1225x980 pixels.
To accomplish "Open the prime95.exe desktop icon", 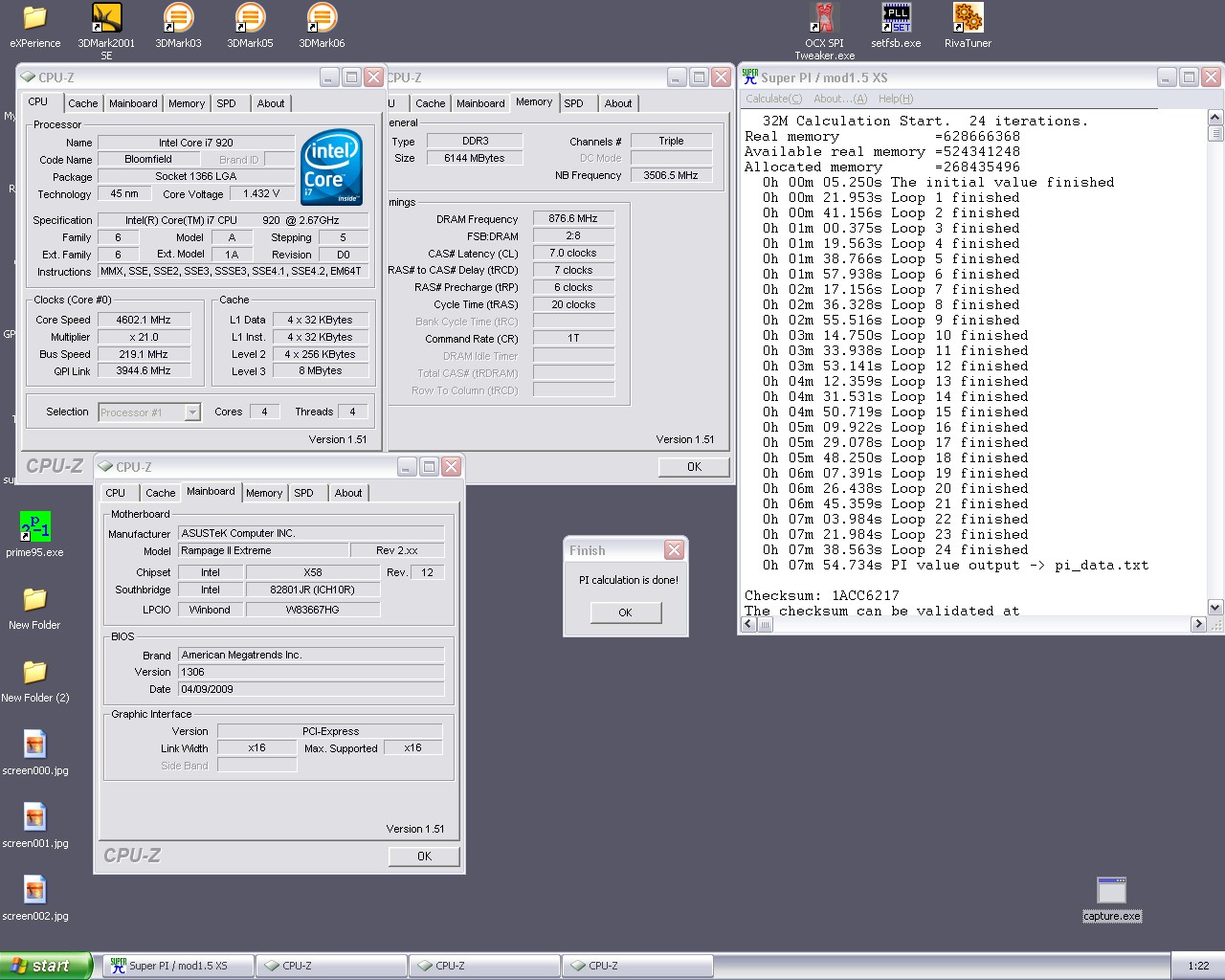I will coord(34,535).
